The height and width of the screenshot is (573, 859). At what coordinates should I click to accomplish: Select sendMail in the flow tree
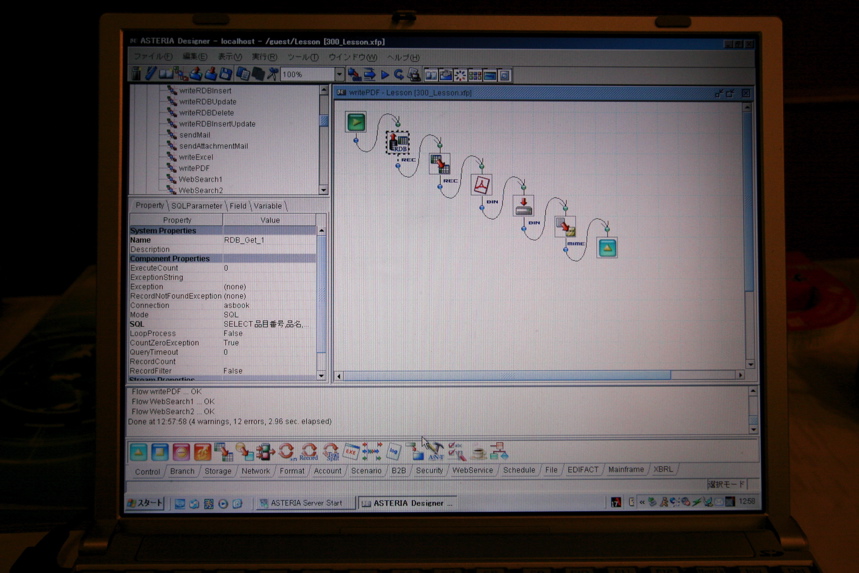click(x=194, y=135)
